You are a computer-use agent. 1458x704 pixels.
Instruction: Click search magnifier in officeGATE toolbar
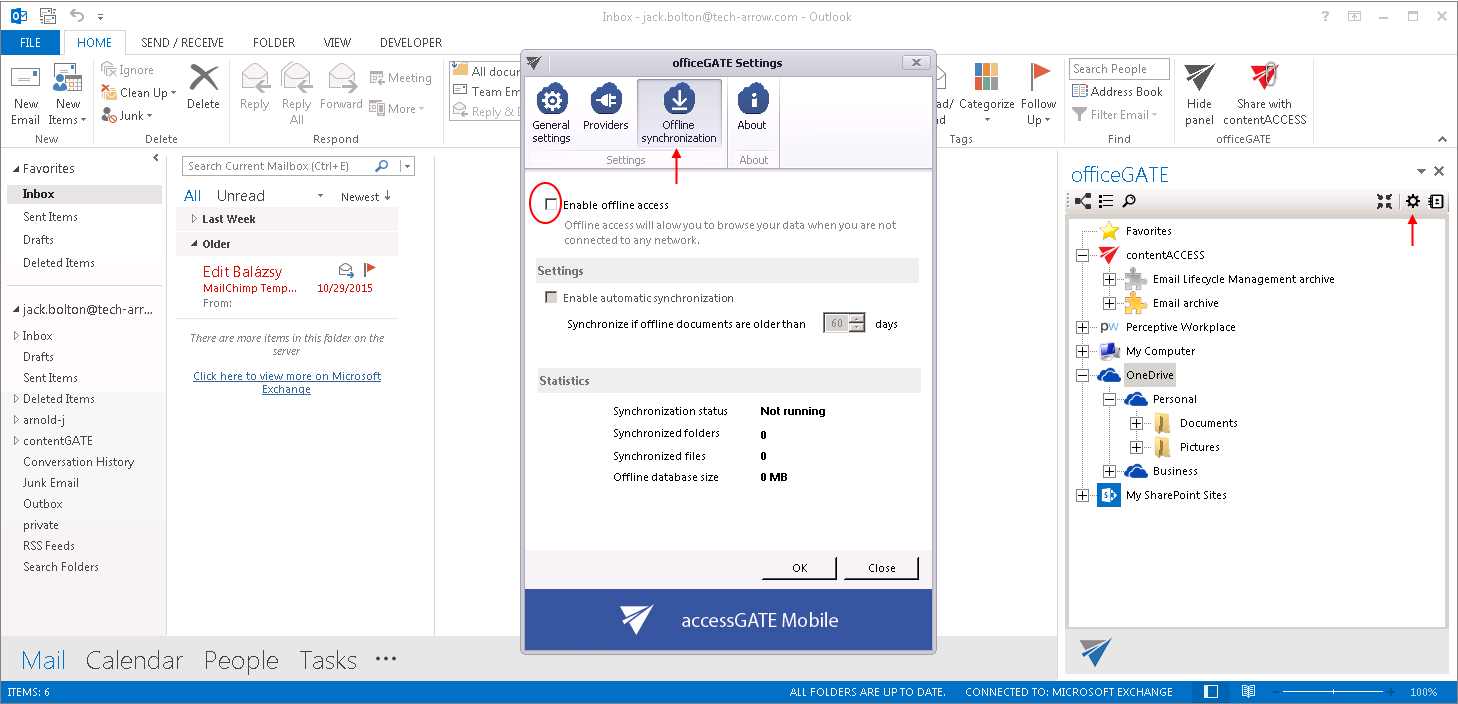[x=1128, y=201]
